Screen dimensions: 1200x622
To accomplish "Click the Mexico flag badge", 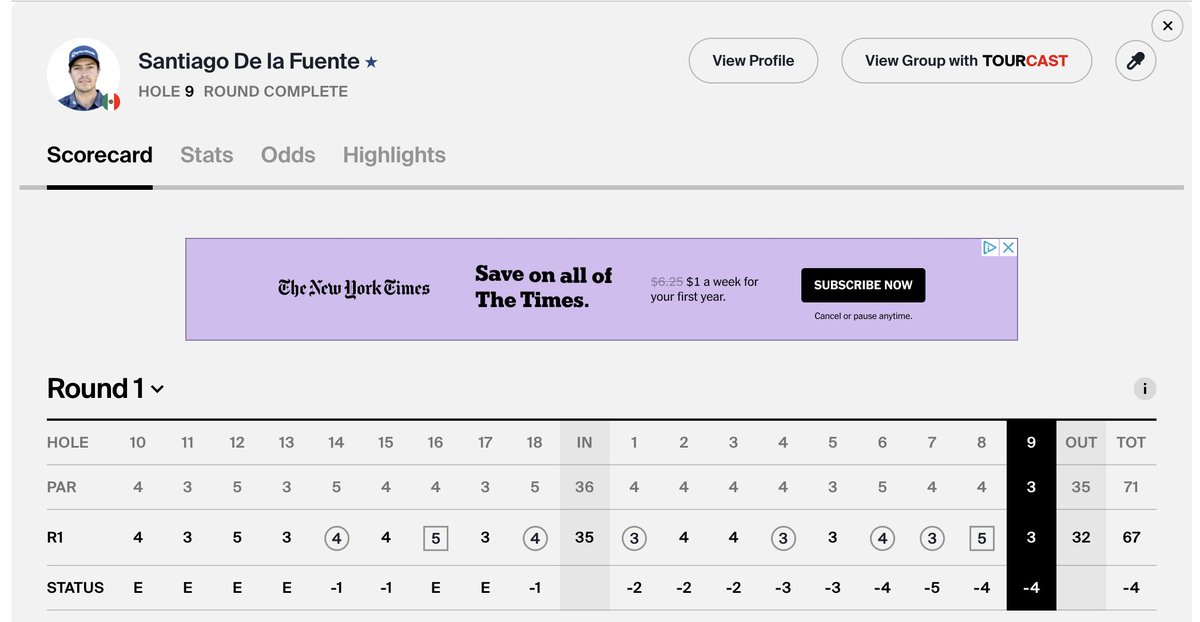I will [112, 101].
